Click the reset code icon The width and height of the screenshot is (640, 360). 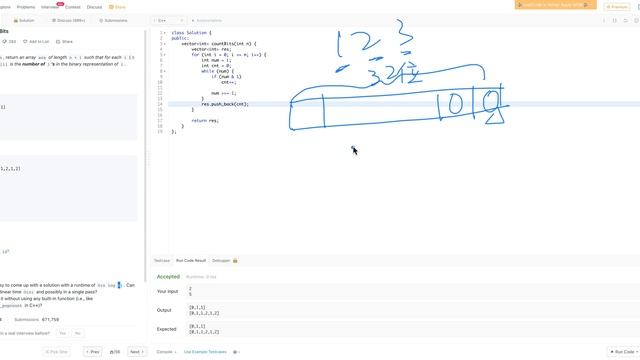[x=625, y=20]
